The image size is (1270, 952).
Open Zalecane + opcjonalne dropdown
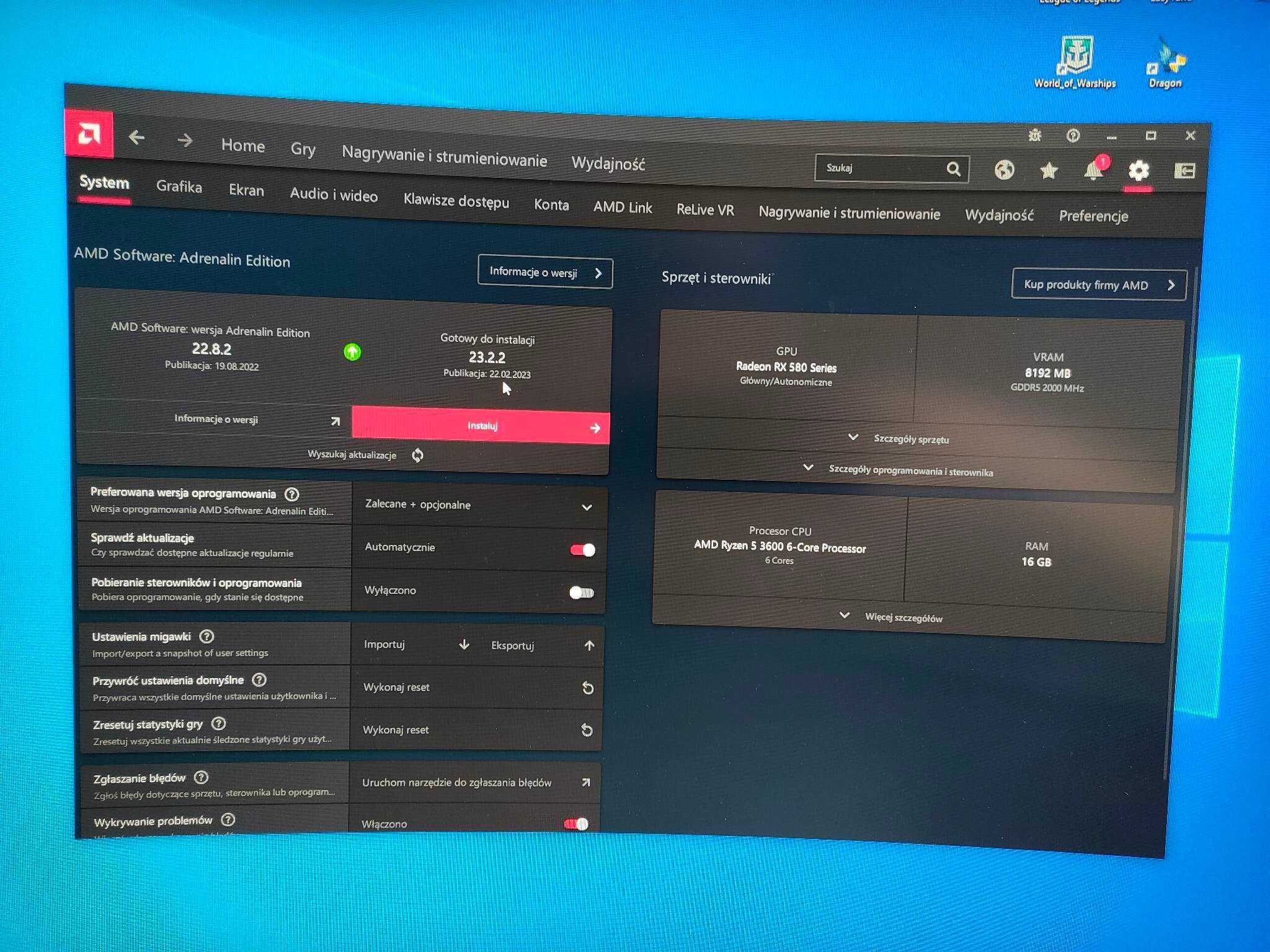pyautogui.click(x=479, y=506)
